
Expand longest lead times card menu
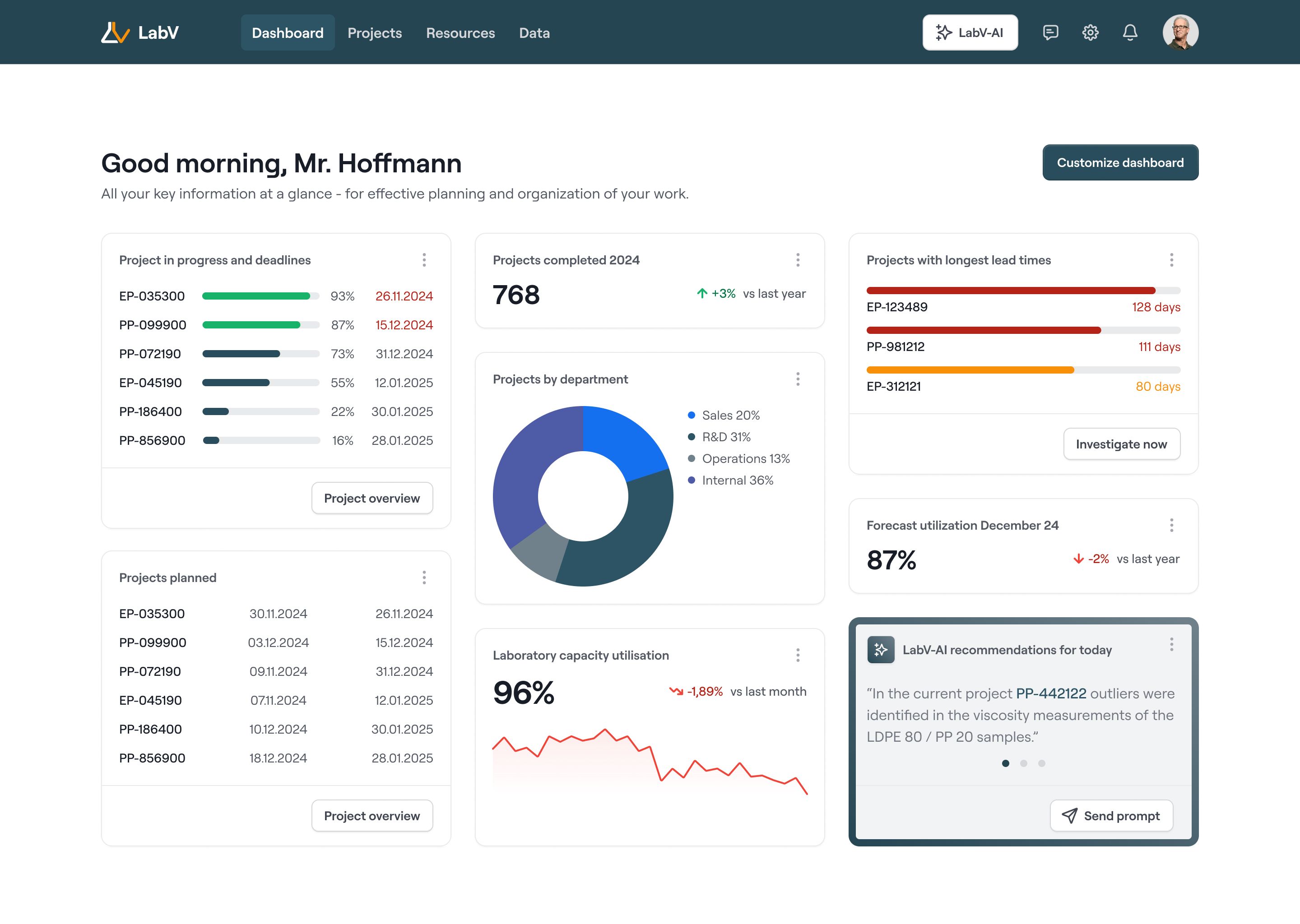[x=1171, y=260]
